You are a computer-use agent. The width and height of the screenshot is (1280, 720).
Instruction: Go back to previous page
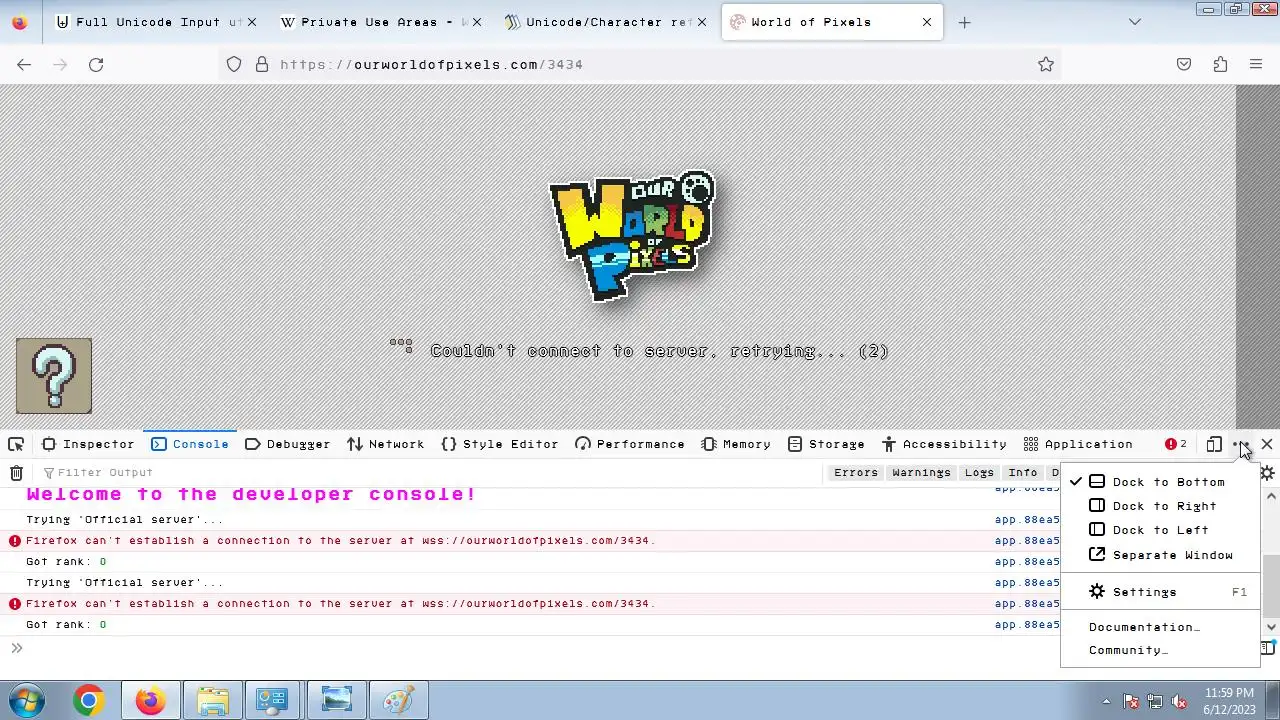24,64
